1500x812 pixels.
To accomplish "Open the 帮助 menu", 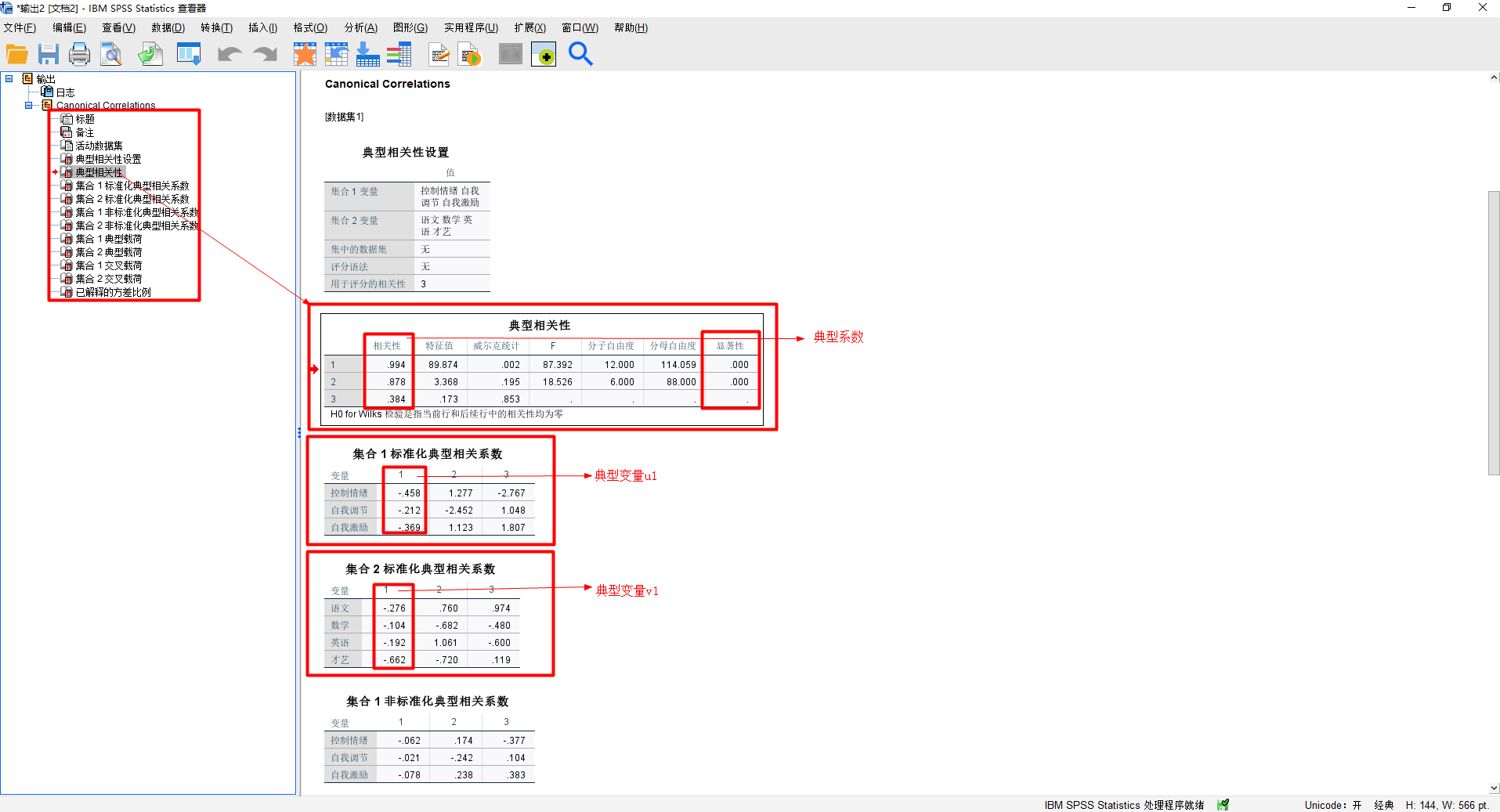I will [x=631, y=27].
